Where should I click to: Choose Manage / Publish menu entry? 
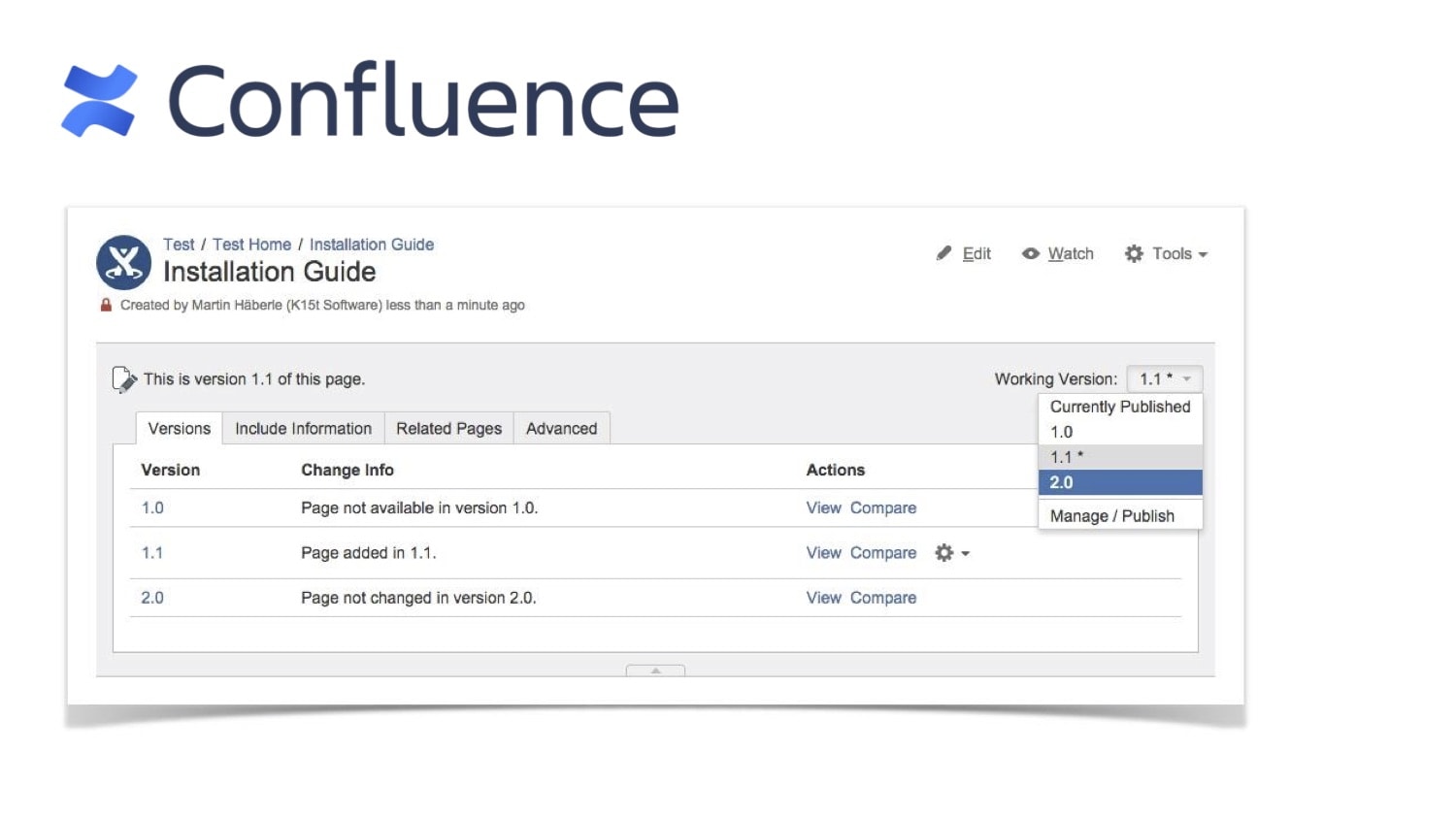click(1120, 516)
